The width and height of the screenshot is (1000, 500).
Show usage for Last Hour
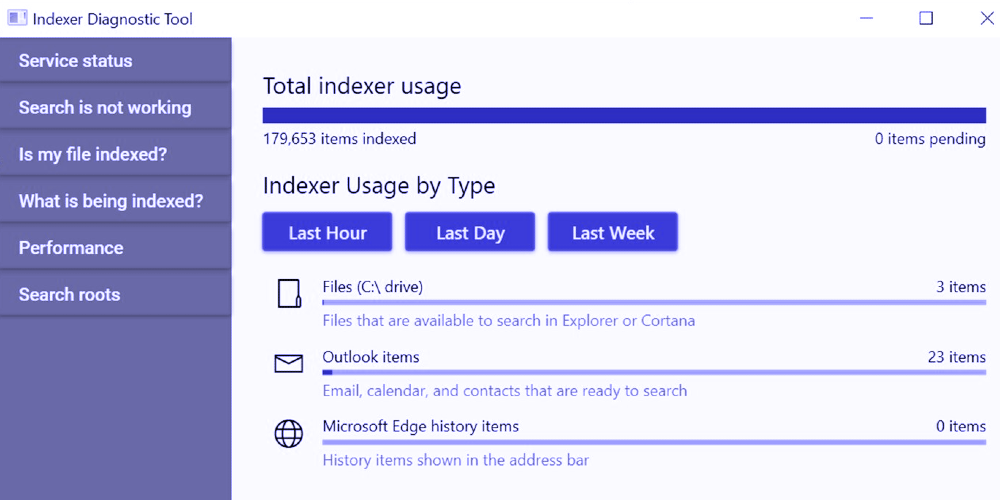coord(327,233)
